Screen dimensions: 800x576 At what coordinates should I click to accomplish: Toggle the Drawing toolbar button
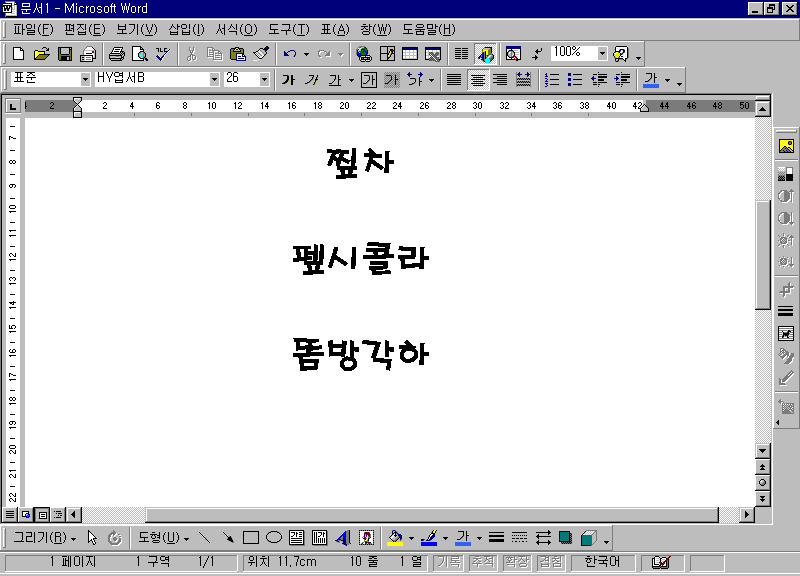point(485,54)
